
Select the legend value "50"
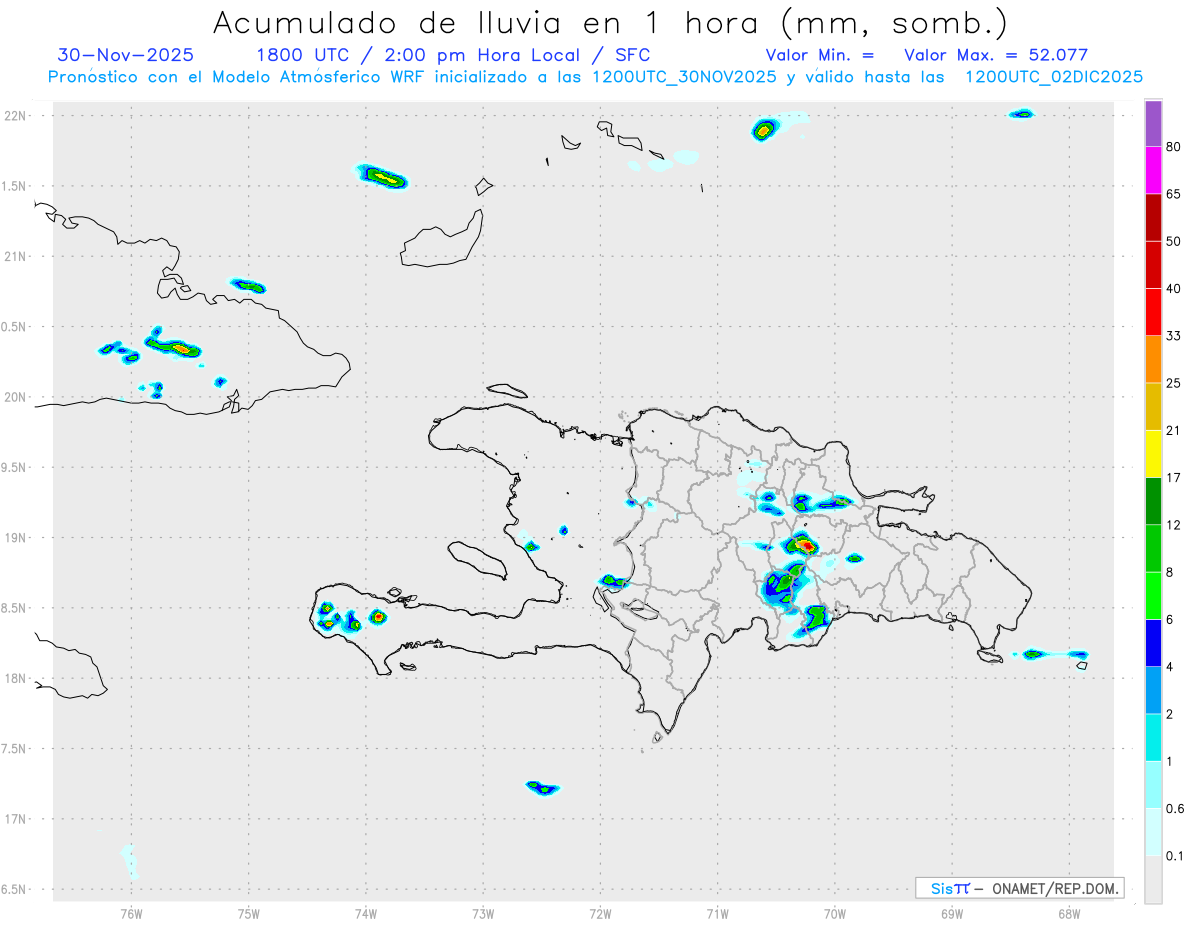[x=1174, y=241]
